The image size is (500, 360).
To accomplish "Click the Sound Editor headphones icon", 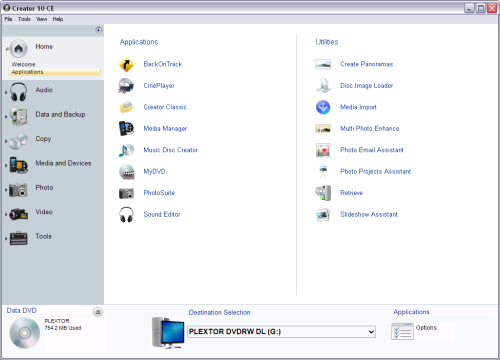I will (x=126, y=215).
